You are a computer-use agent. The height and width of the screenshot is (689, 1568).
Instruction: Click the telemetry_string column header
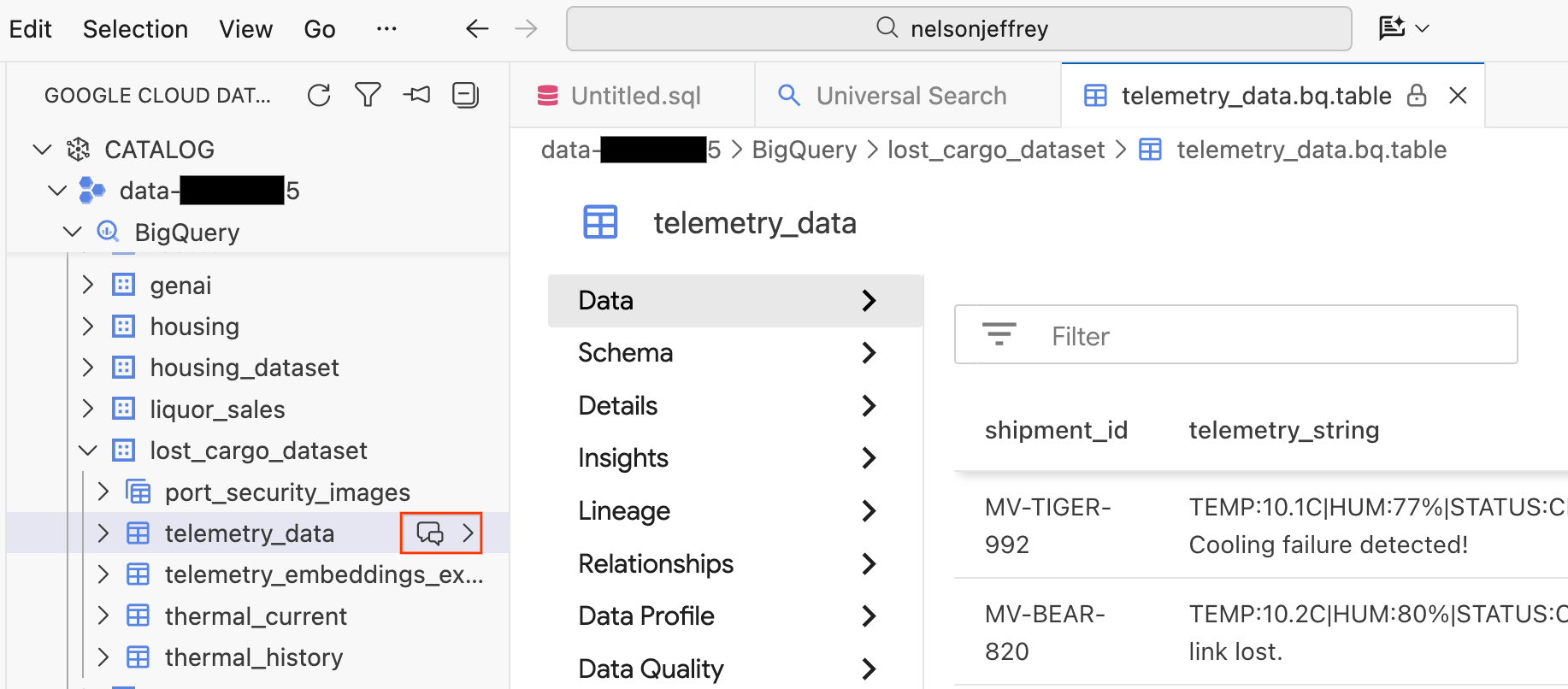(x=1284, y=429)
